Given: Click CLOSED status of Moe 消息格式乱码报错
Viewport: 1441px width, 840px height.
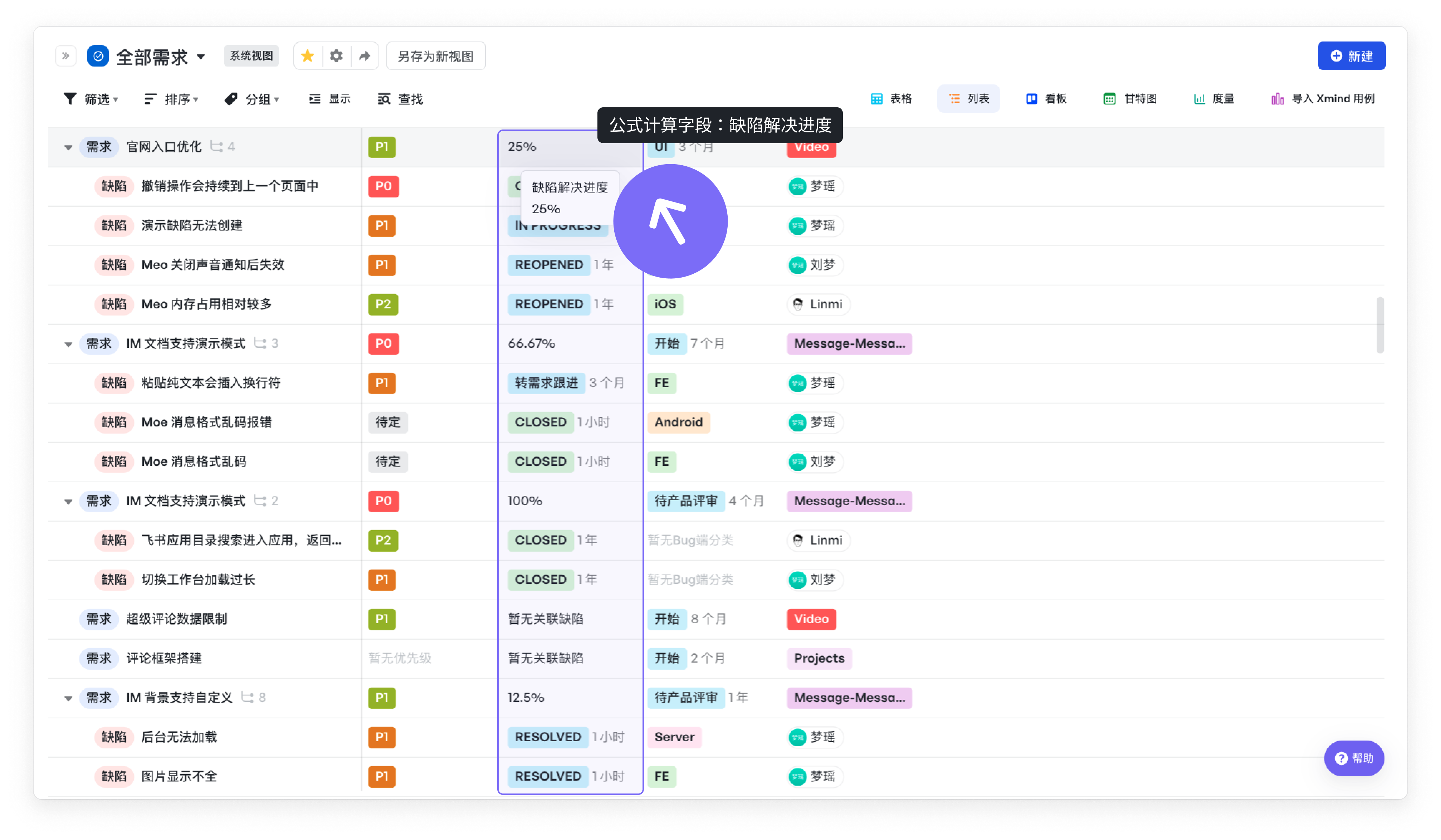Looking at the screenshot, I should [x=540, y=422].
